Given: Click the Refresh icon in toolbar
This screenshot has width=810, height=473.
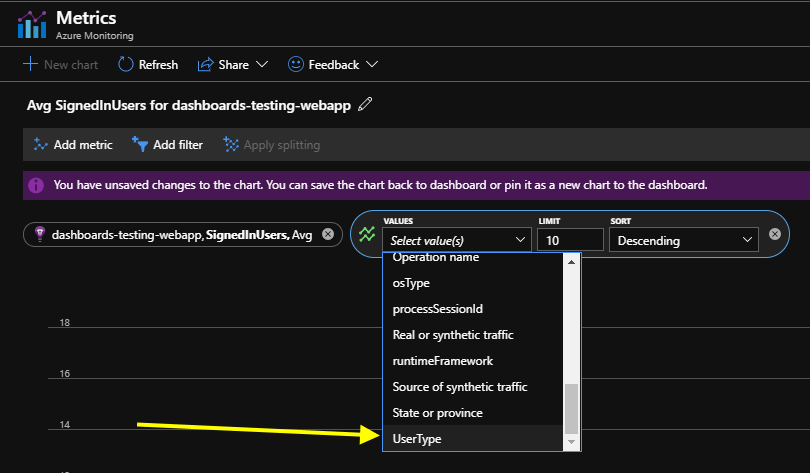Looking at the screenshot, I should pos(126,64).
